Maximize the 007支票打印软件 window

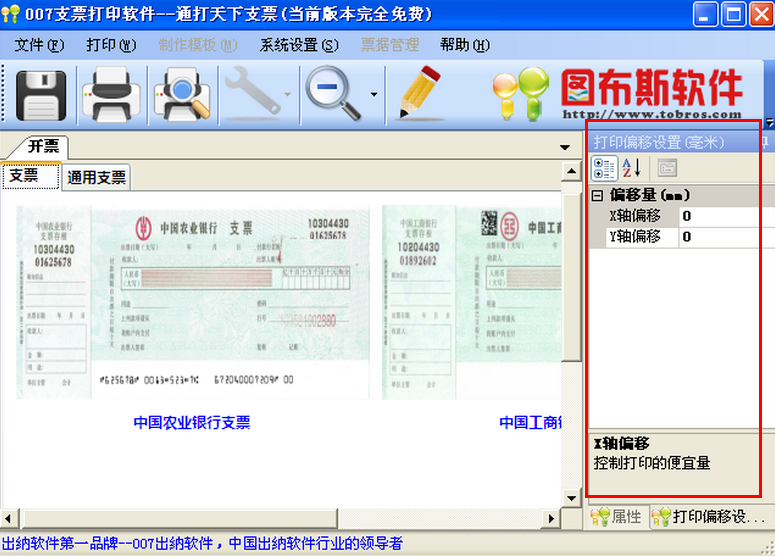[x=734, y=14]
